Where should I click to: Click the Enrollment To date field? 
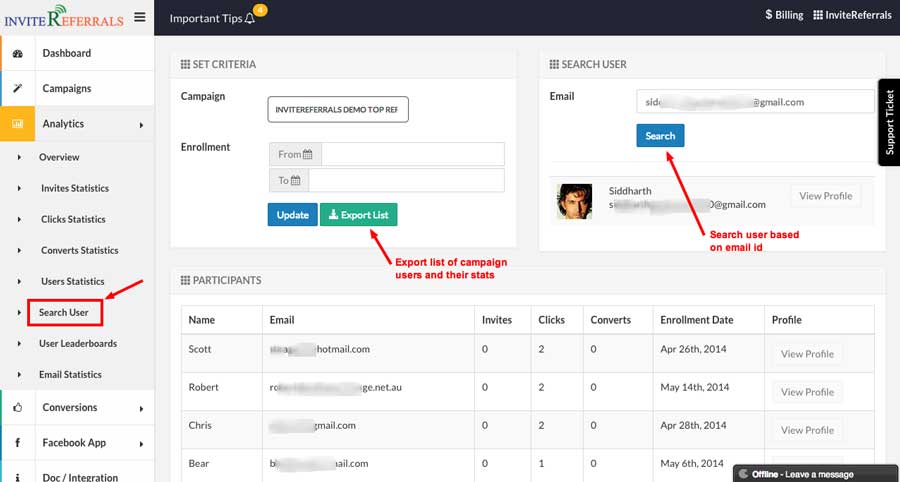pos(406,180)
